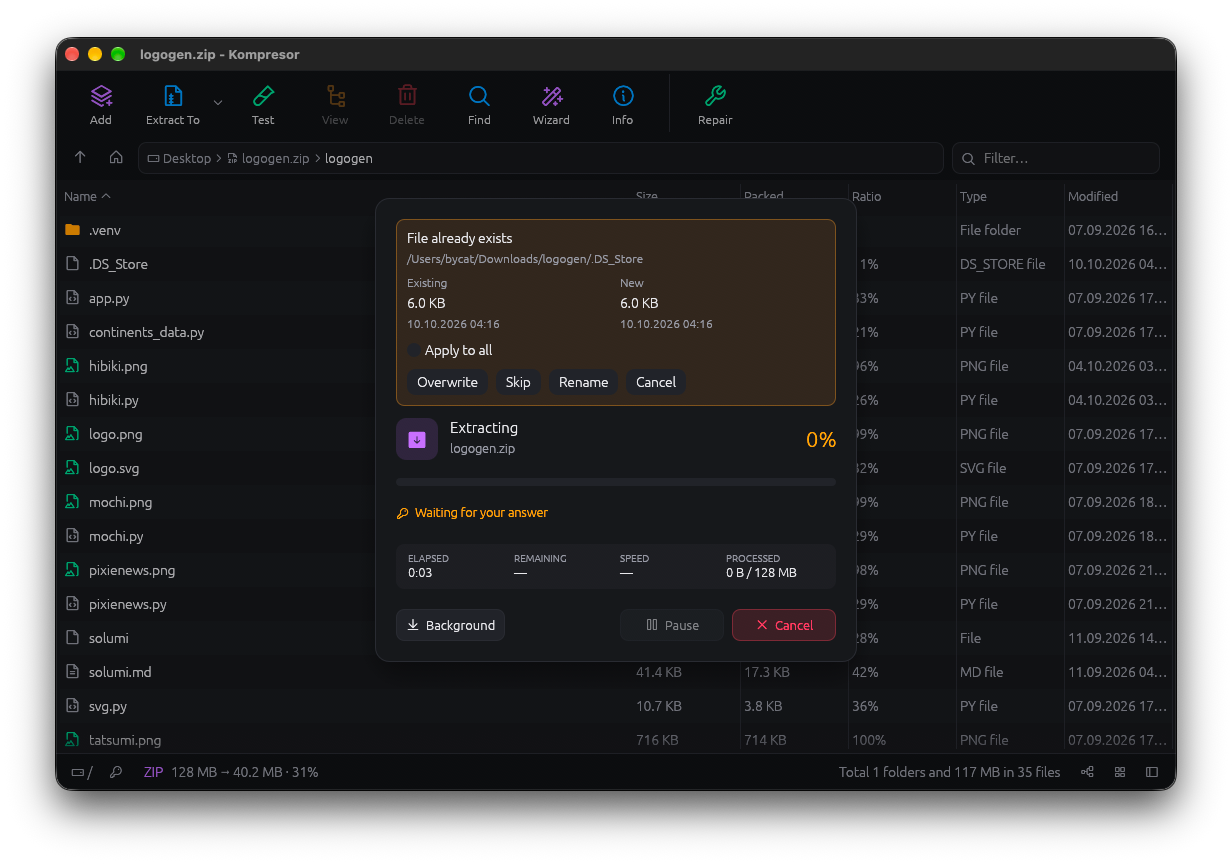Focus the Filter search field
Viewport: 1232px width, 864px height.
[1056, 158]
